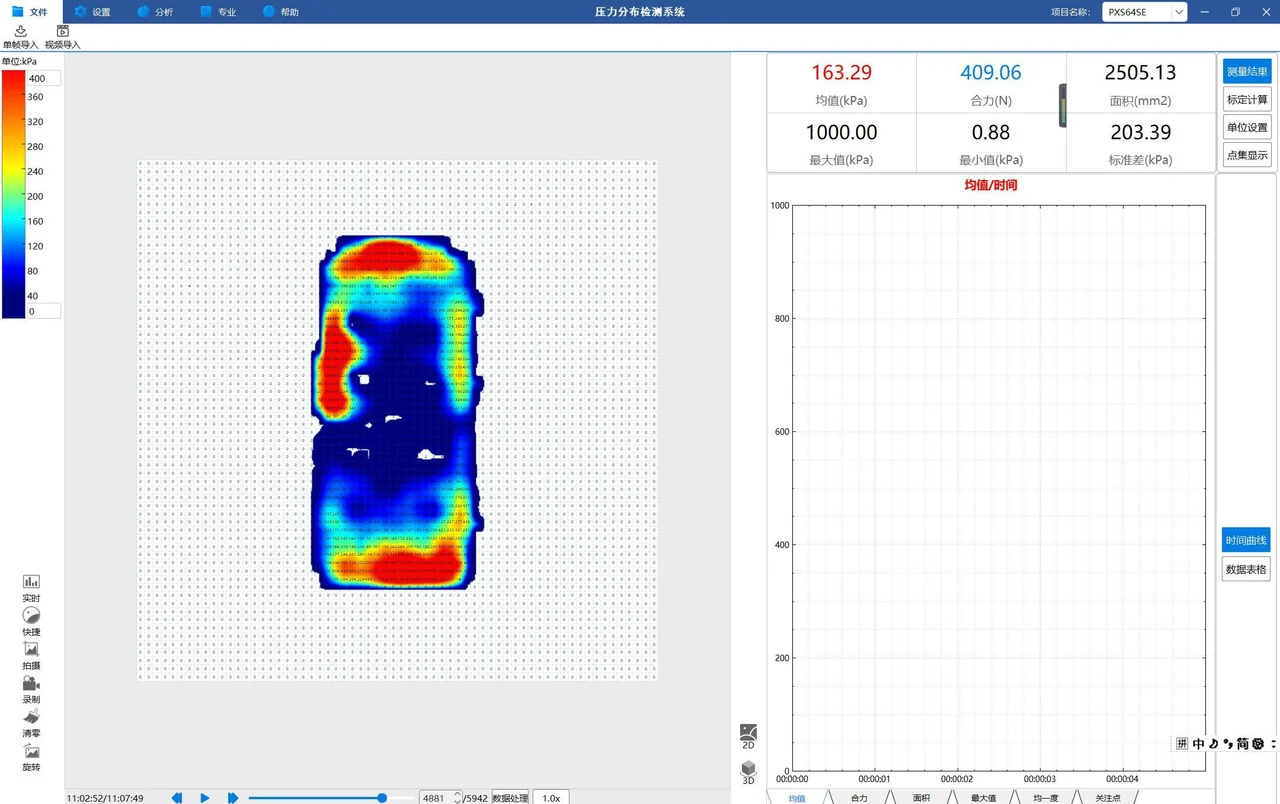Open the 文件 file menu
Screen dimensions: 1280x804
tap(30, 12)
